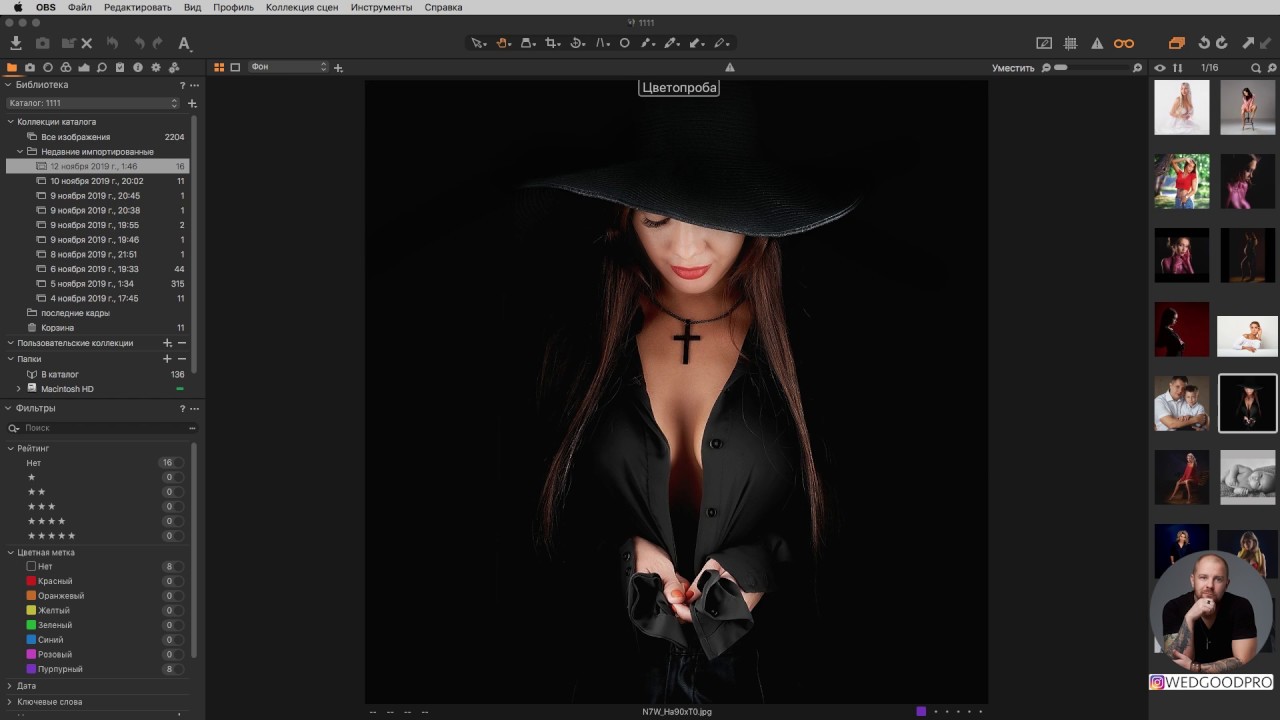Expand the Ключевые слова filter section

click(x=10, y=702)
